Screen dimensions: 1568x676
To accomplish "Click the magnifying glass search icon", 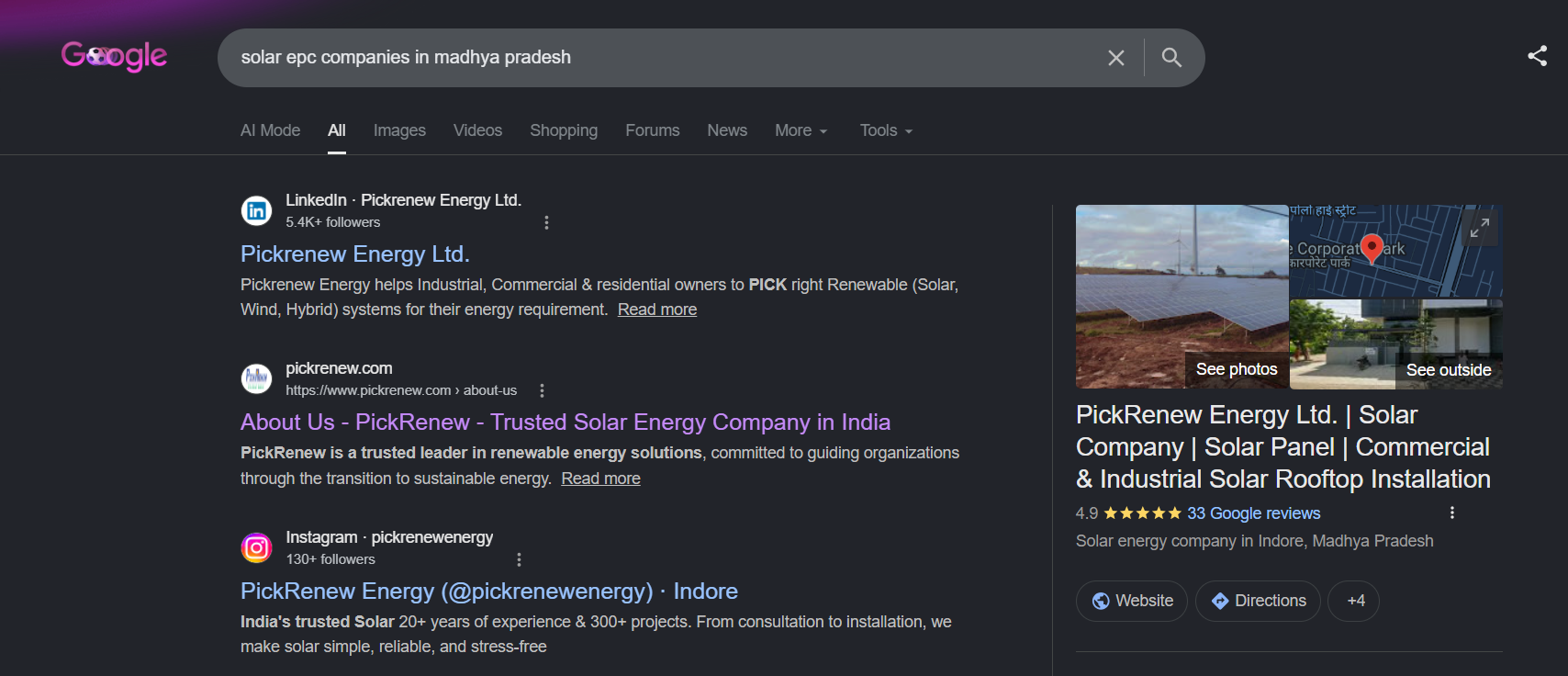I will coord(1171,58).
